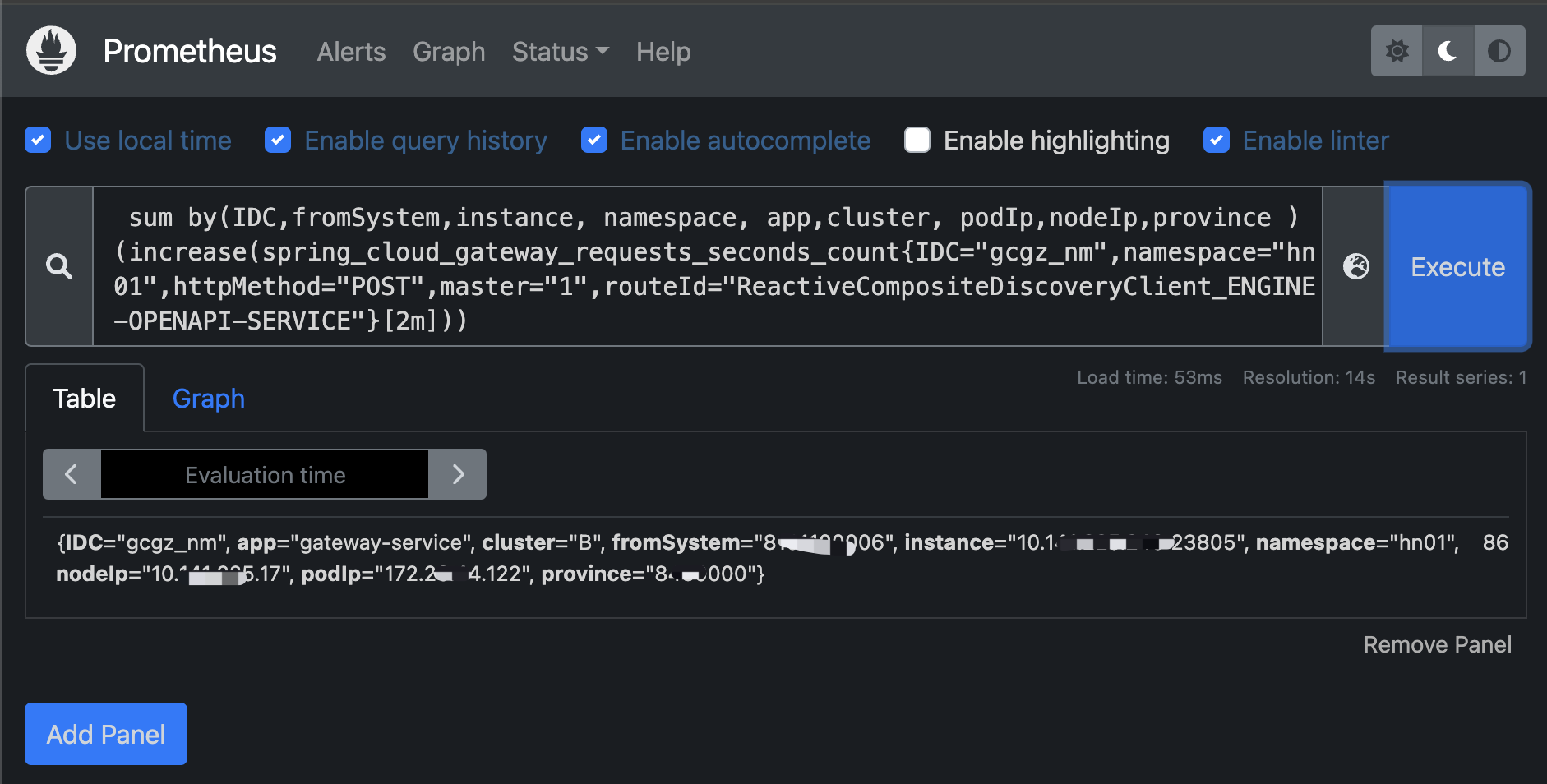1547x784 pixels.
Task: Toggle the Enable linter checkbox
Action: (1217, 141)
